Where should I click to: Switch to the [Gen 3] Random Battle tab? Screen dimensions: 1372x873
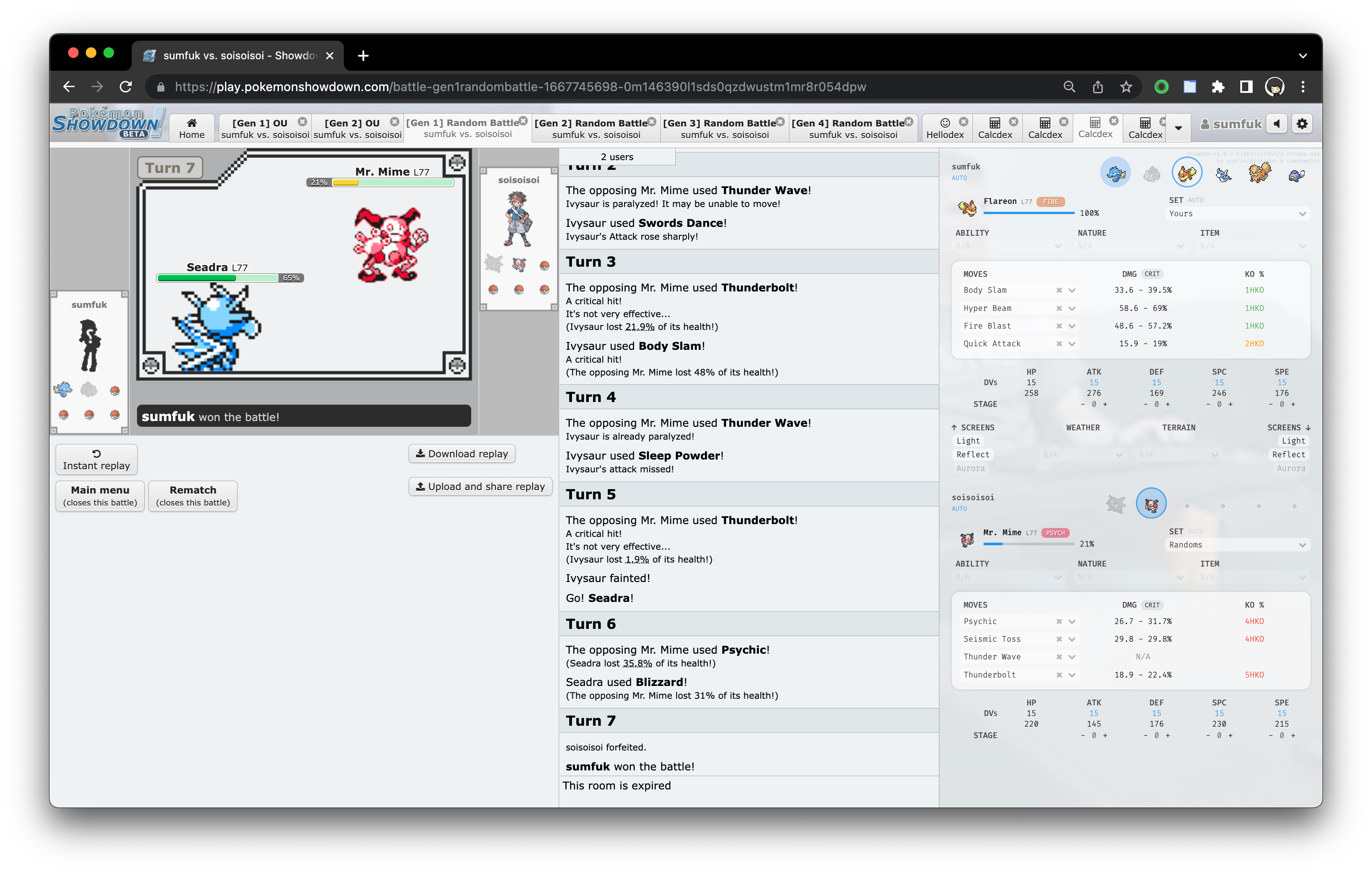725,128
